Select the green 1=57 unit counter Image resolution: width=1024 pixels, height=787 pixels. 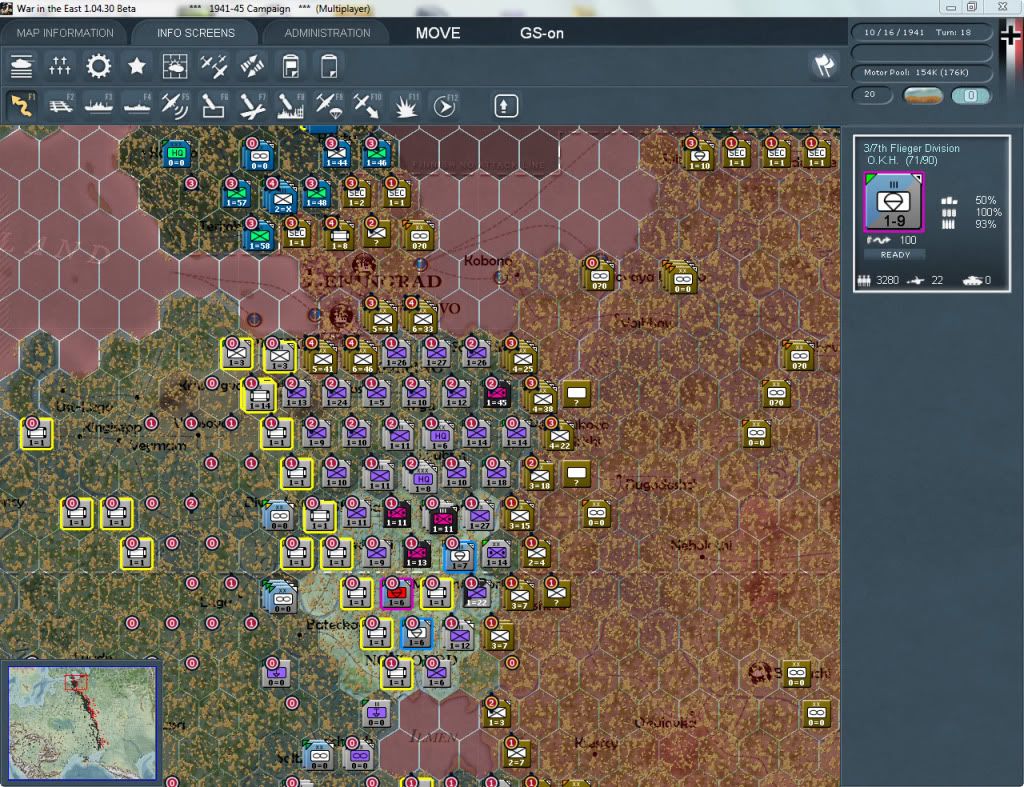(236, 195)
